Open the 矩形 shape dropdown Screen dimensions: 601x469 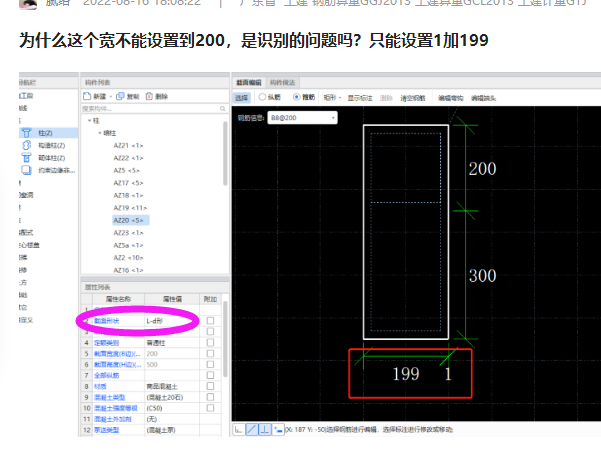pyautogui.click(x=332, y=98)
